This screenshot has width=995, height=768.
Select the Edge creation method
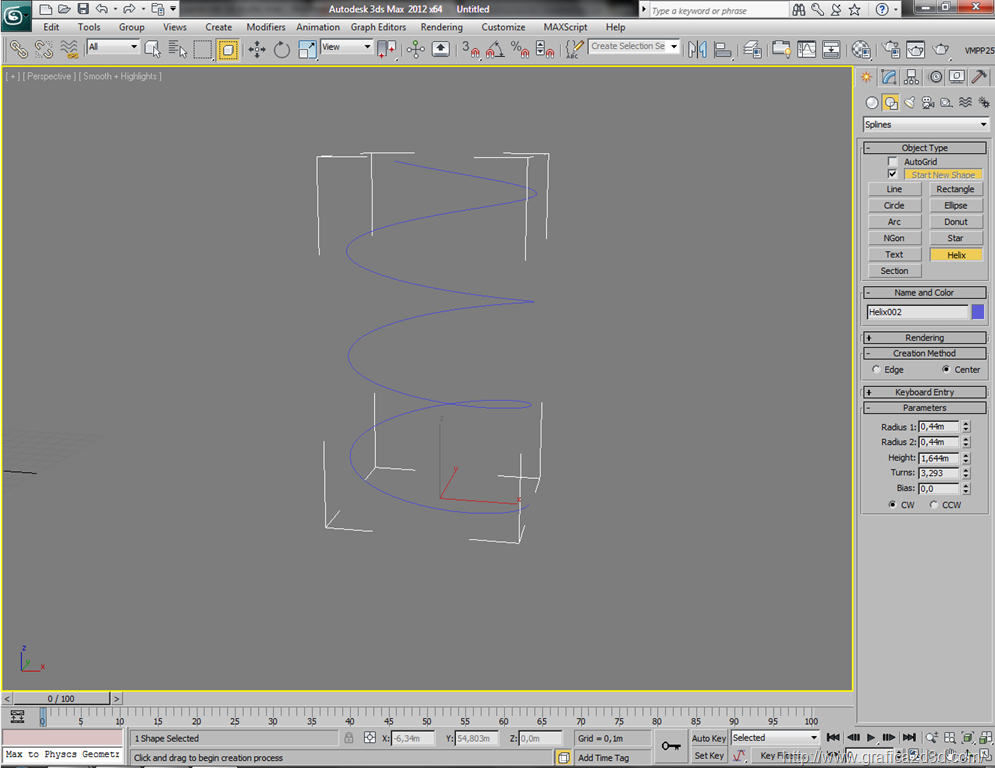[x=876, y=369]
